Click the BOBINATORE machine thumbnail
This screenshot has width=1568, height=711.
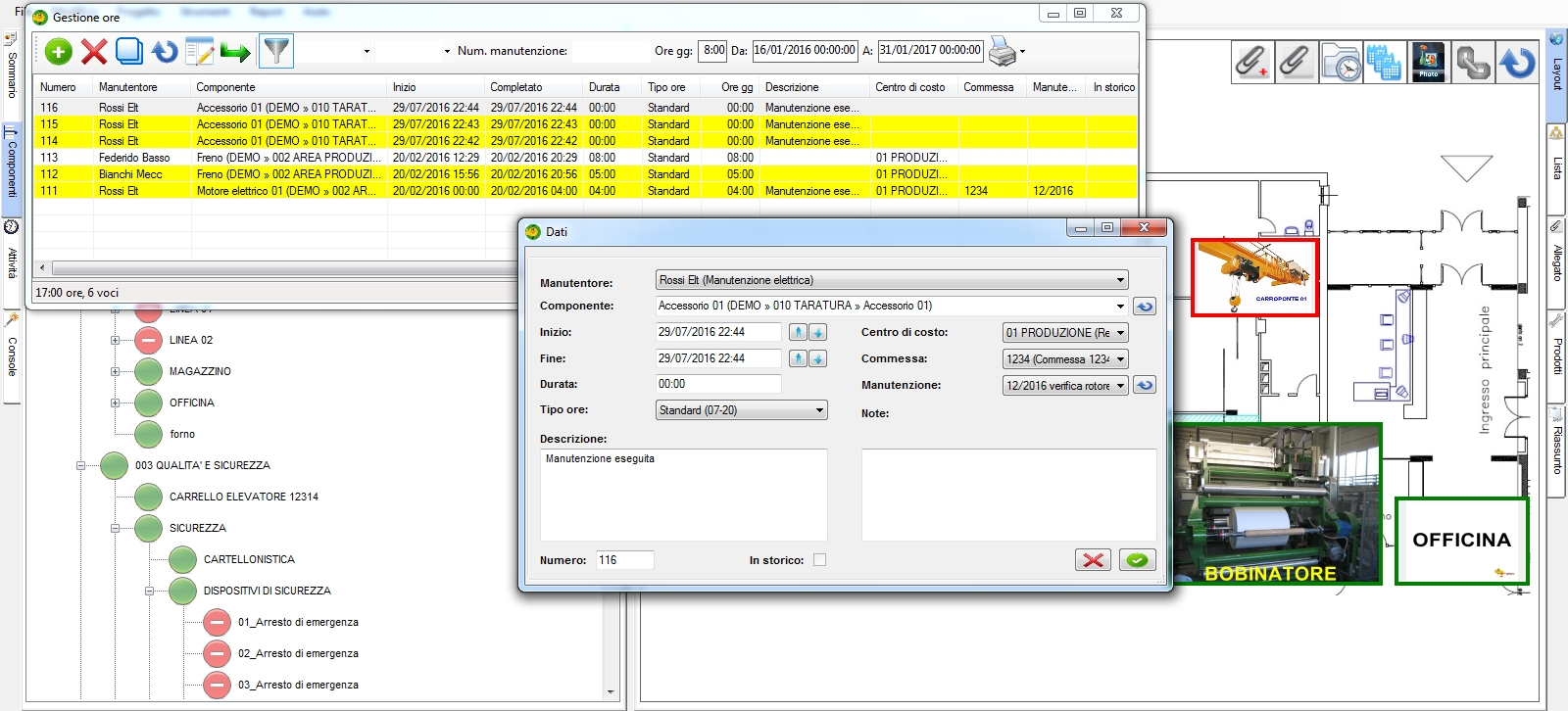point(1276,503)
